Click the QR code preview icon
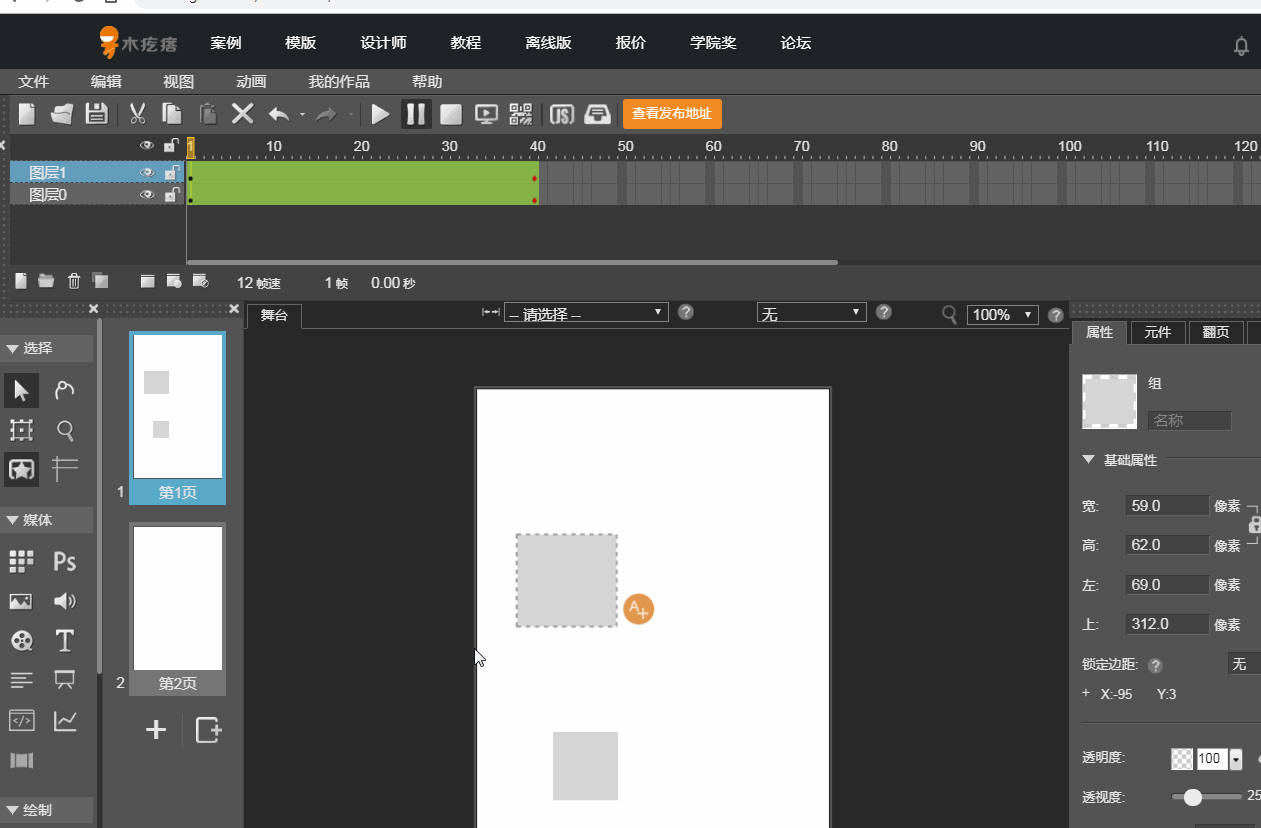The height and width of the screenshot is (828, 1261). click(521, 114)
